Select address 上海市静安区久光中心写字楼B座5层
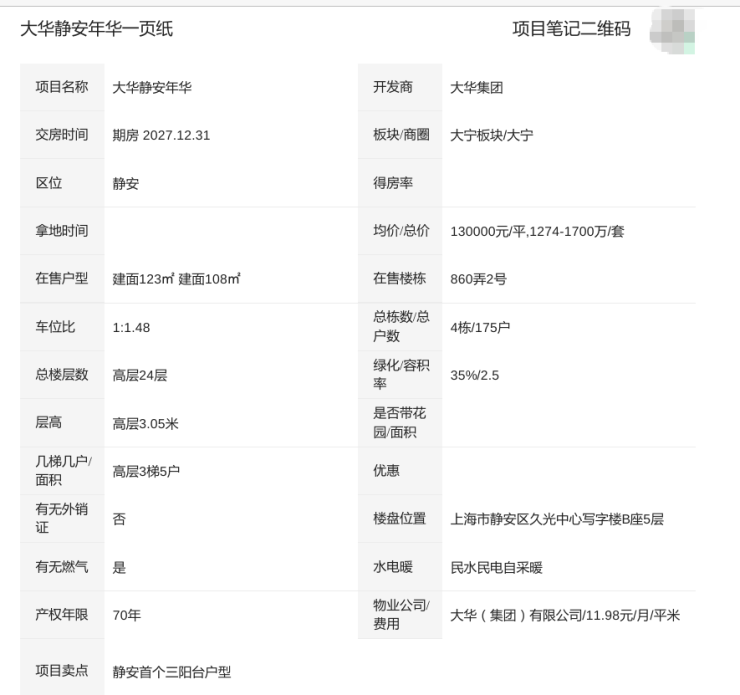 tap(557, 519)
